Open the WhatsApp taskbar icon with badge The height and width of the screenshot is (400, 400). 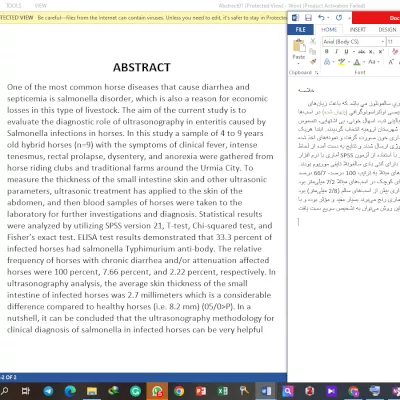tap(157, 391)
